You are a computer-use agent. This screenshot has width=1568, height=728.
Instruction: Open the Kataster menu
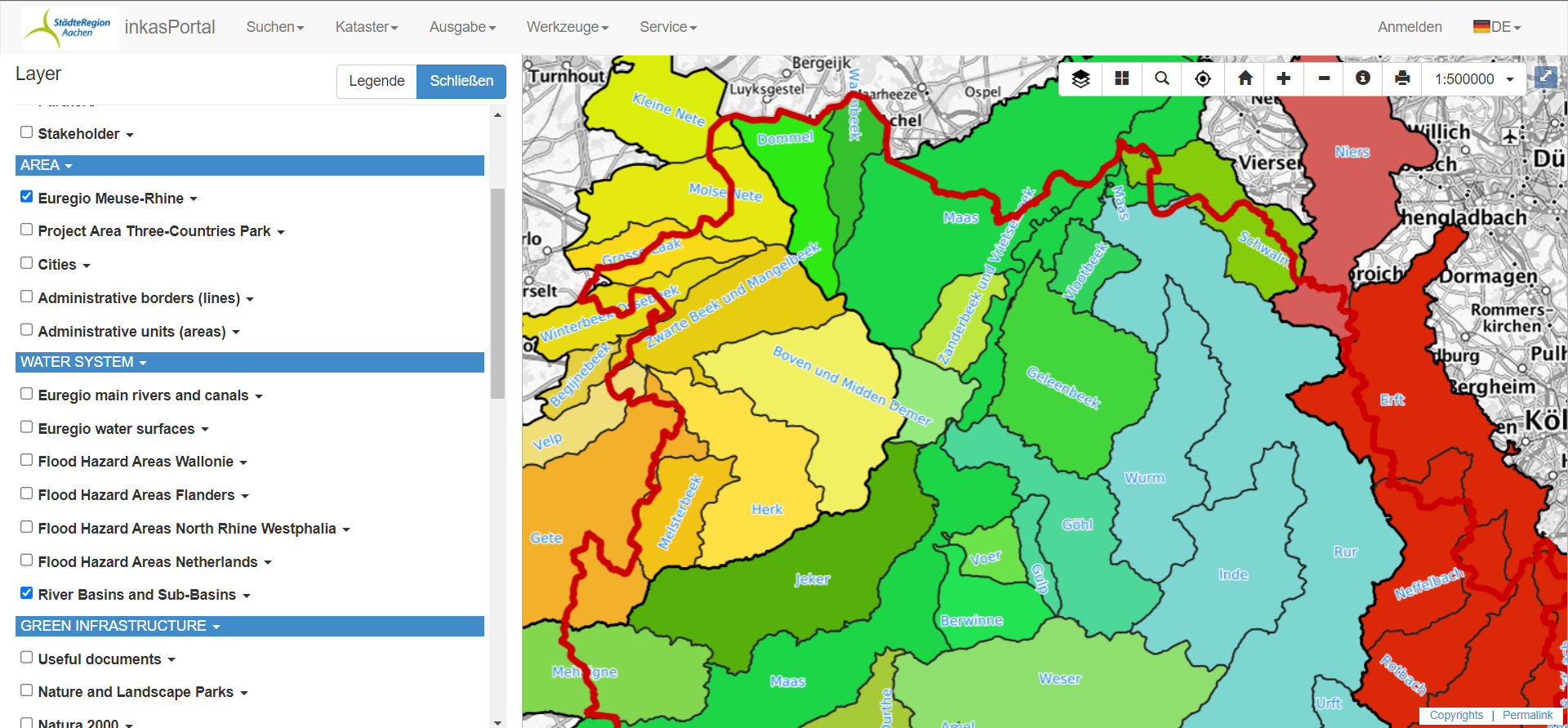click(x=366, y=27)
